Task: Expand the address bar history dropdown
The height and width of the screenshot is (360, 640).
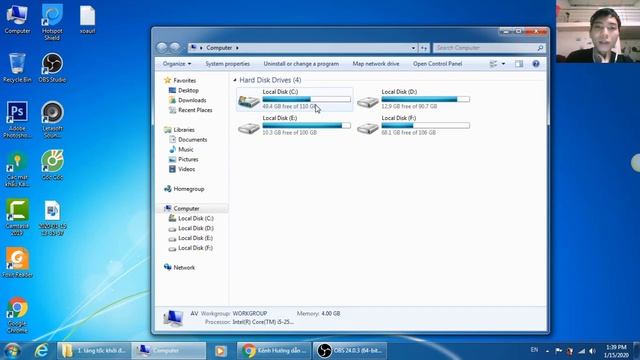Action: pyautogui.click(x=413, y=48)
